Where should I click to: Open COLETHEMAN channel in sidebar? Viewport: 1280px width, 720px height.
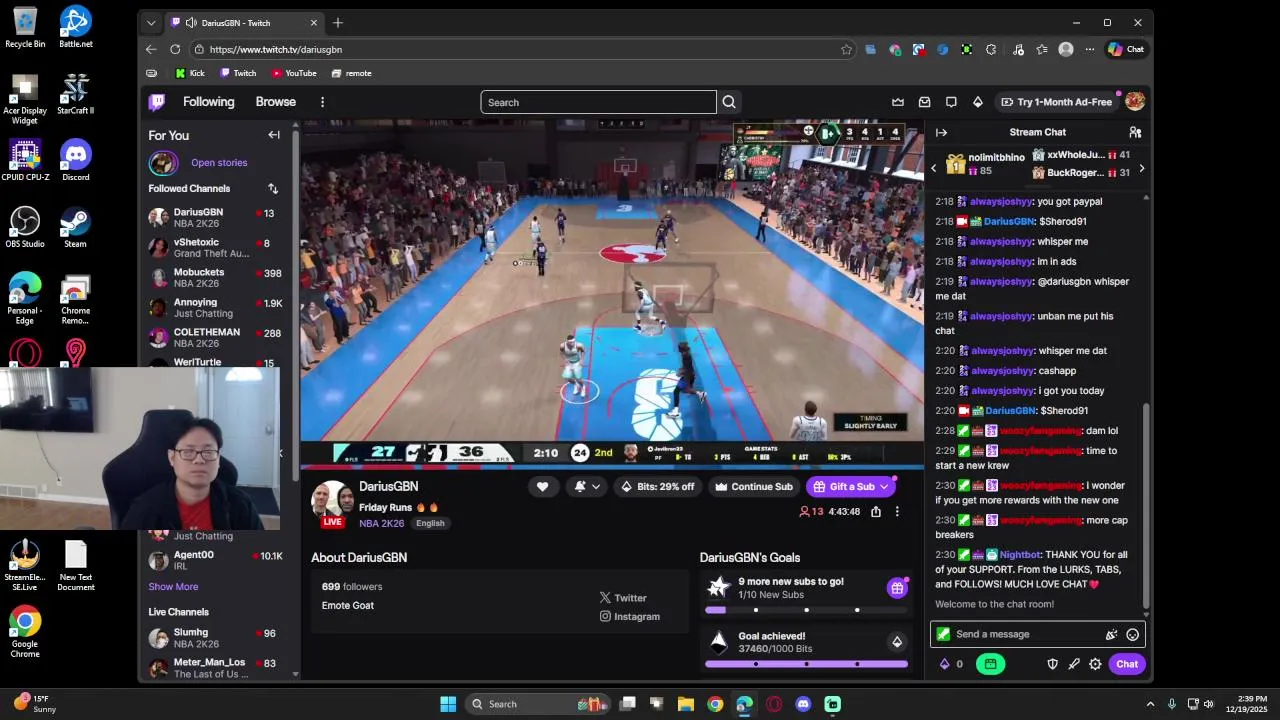(215, 337)
